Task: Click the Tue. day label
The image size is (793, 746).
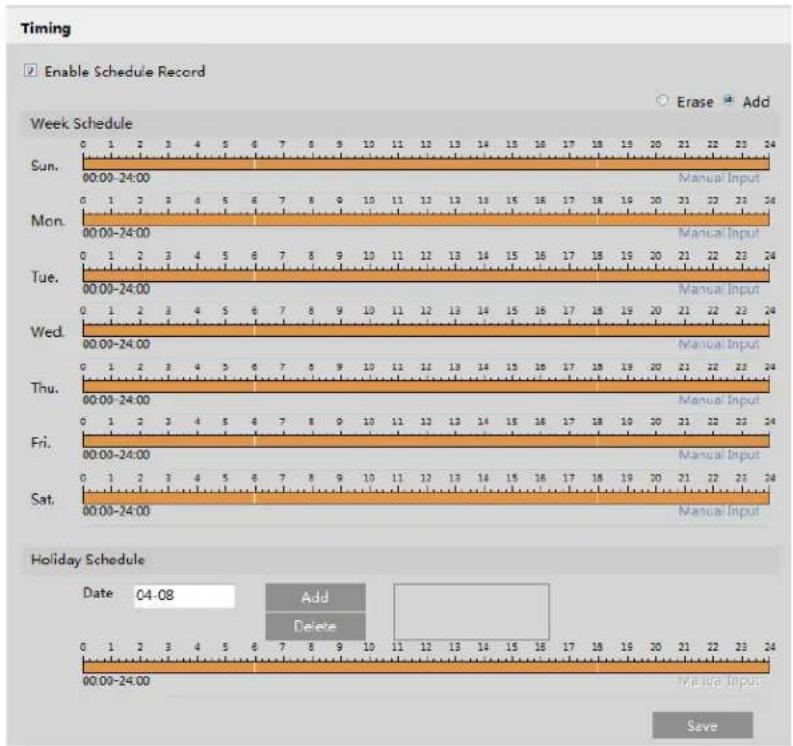Action: (x=45, y=277)
